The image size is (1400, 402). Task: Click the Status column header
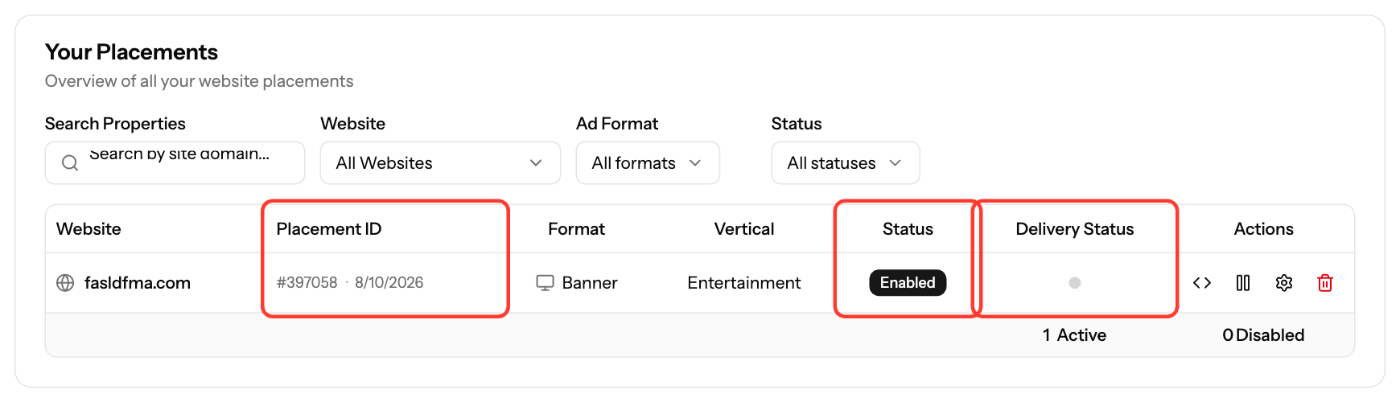point(908,229)
